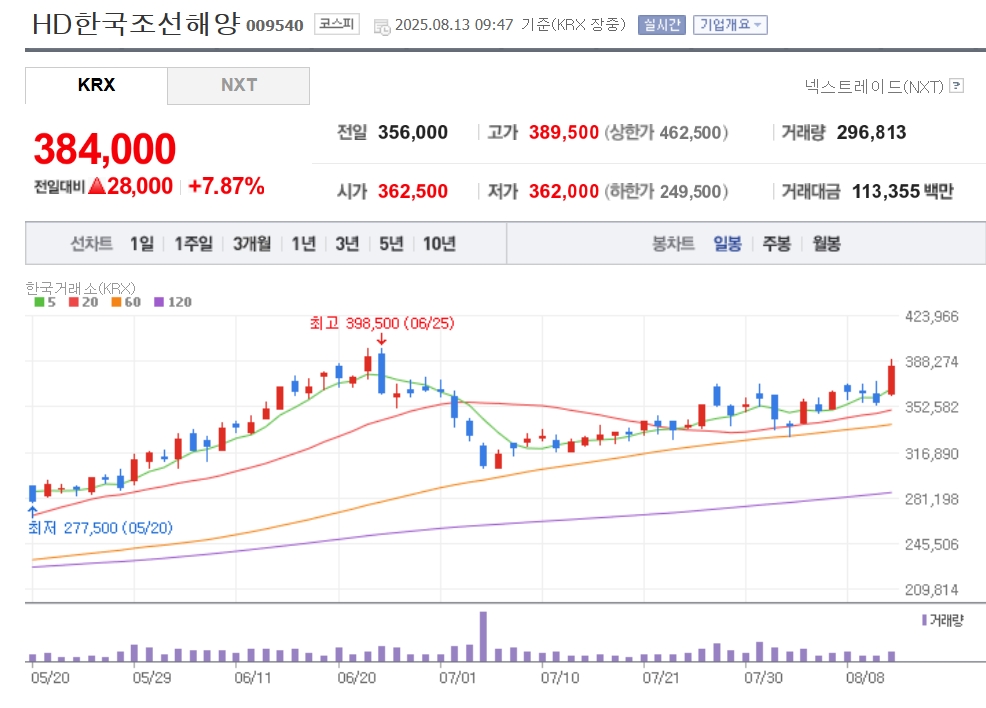
Task: Click the purple 120-day moving average legend
Action: click(x=173, y=302)
